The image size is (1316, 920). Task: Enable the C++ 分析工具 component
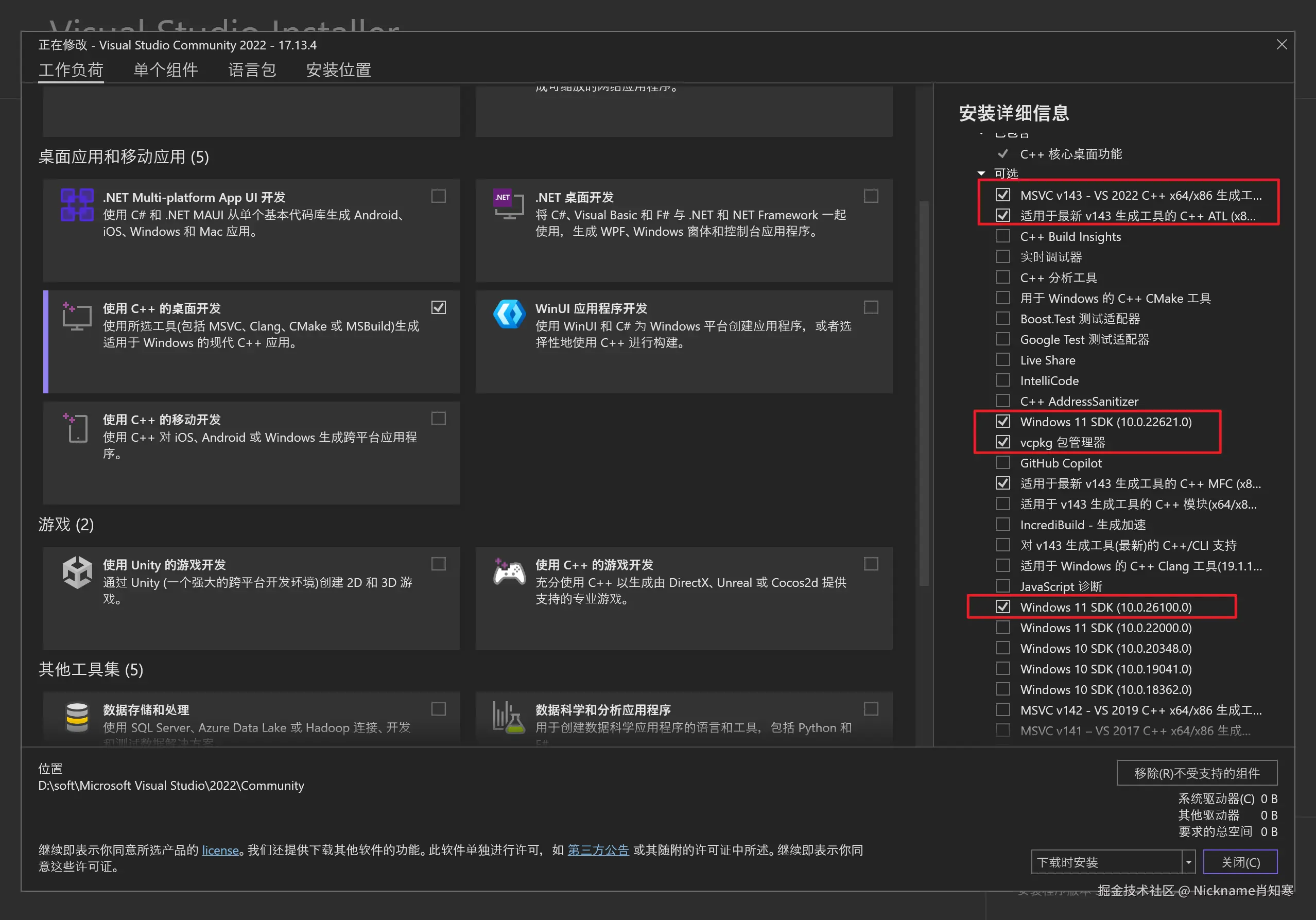click(x=1002, y=277)
